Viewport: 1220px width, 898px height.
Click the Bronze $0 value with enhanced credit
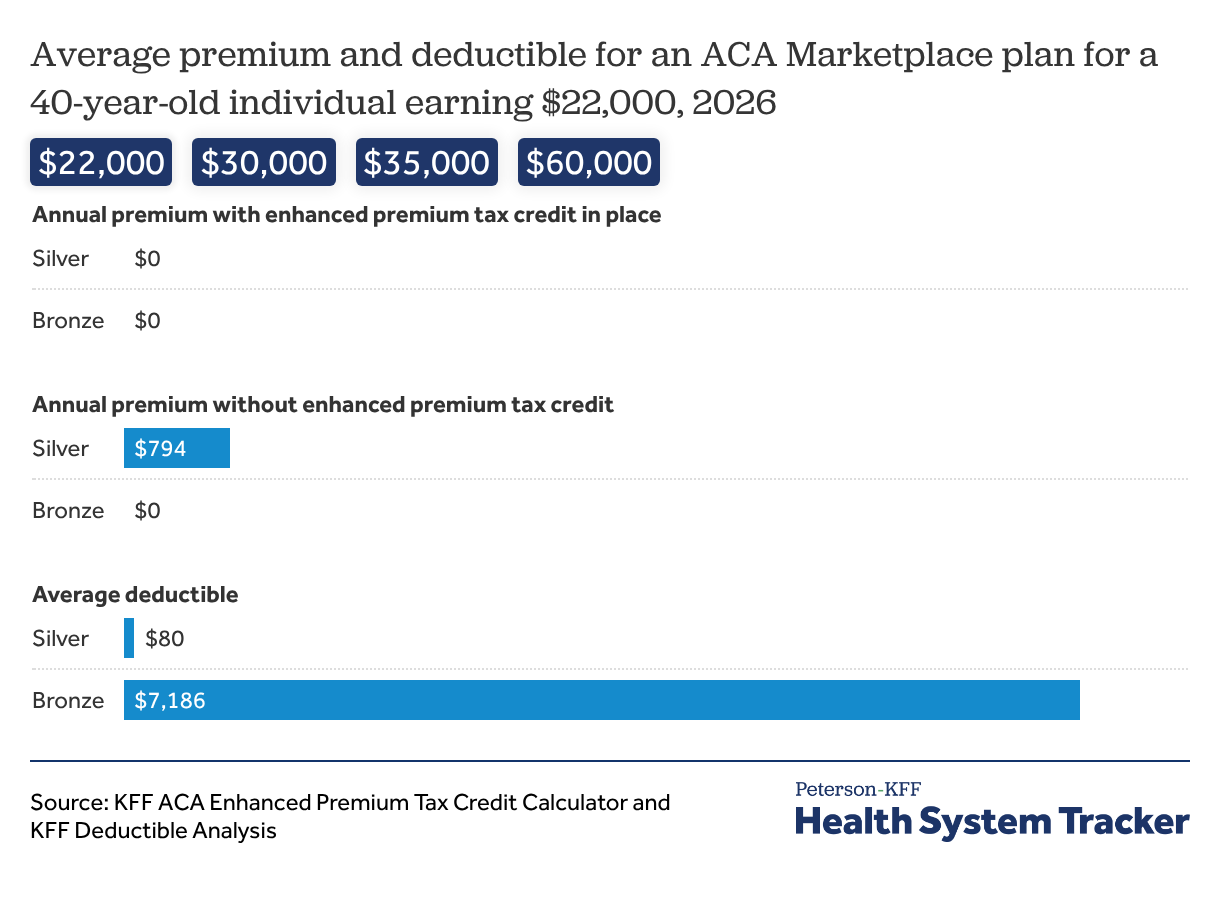[148, 321]
